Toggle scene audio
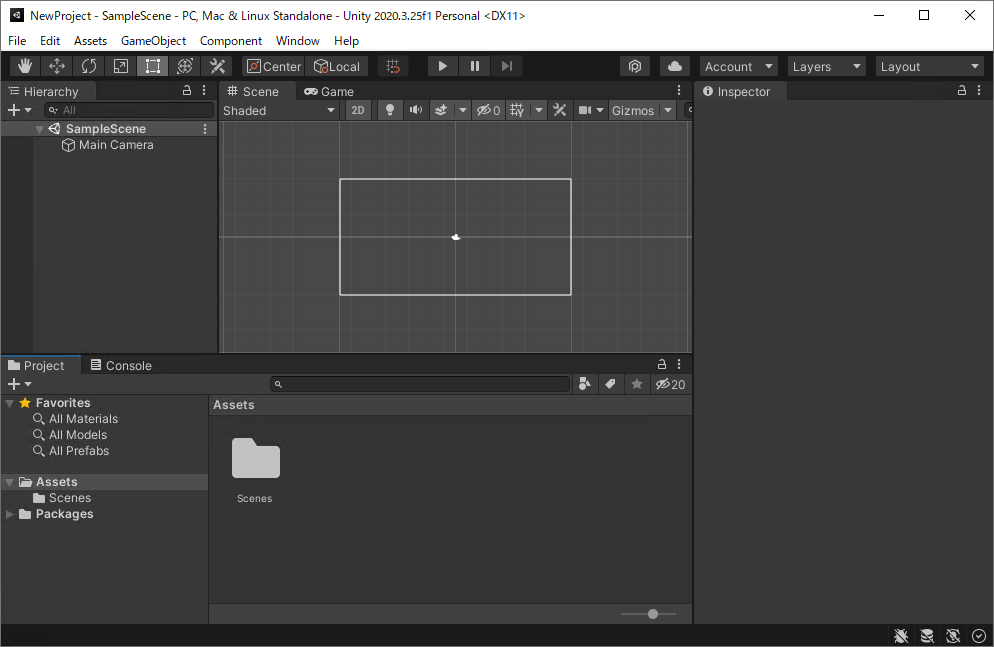The image size is (994, 647). click(x=416, y=110)
